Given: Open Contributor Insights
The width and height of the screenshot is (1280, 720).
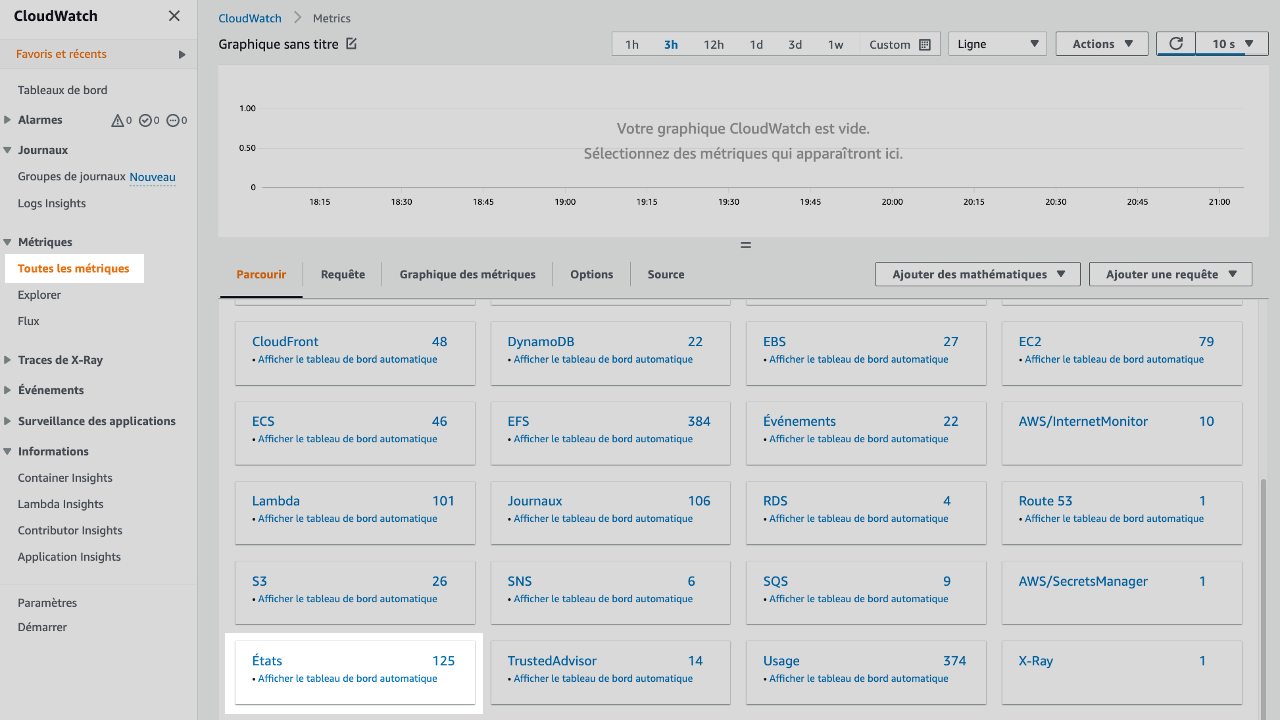Looking at the screenshot, I should [70, 530].
